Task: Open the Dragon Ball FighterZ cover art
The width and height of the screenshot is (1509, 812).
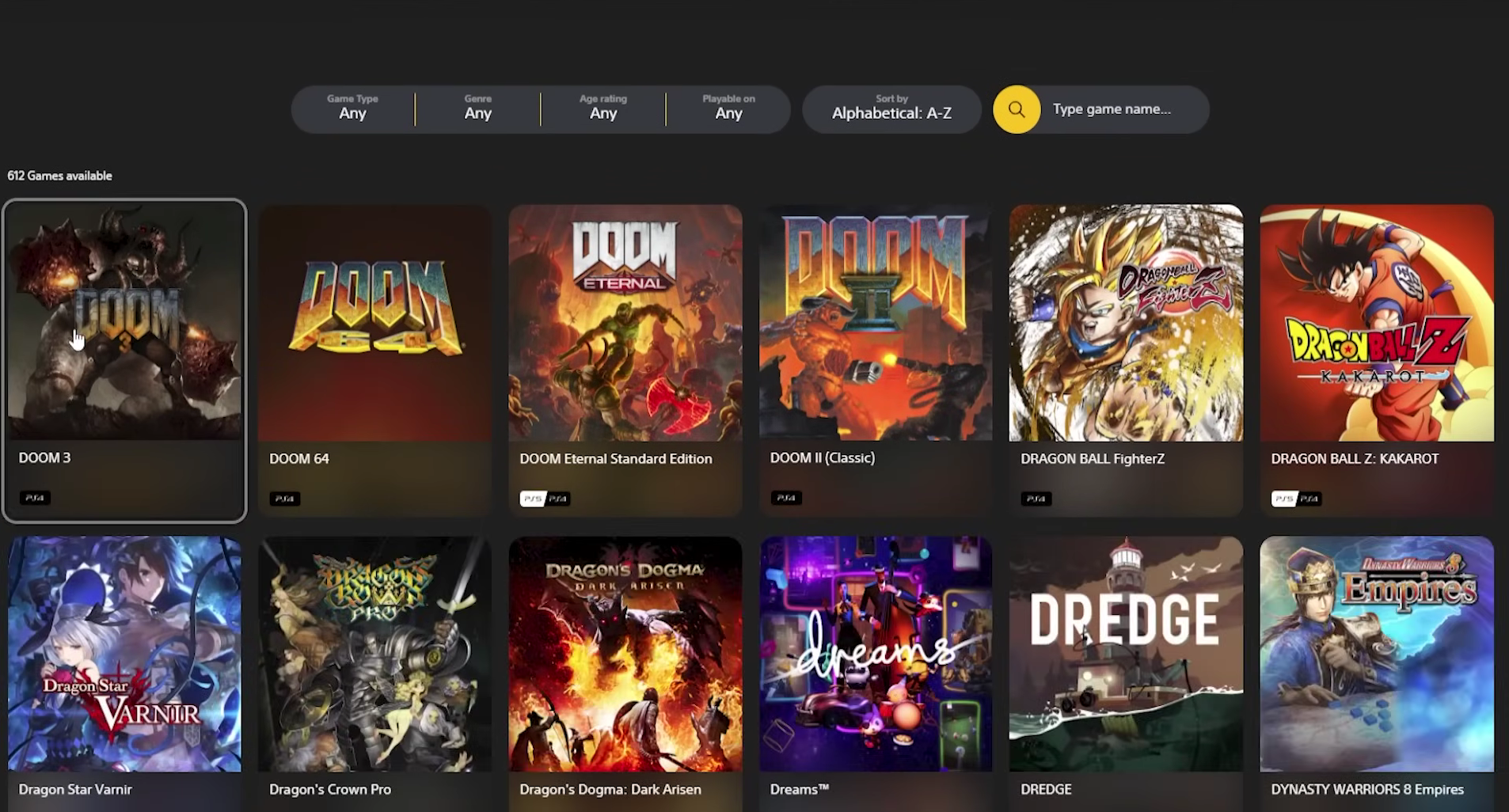Action: (1126, 323)
